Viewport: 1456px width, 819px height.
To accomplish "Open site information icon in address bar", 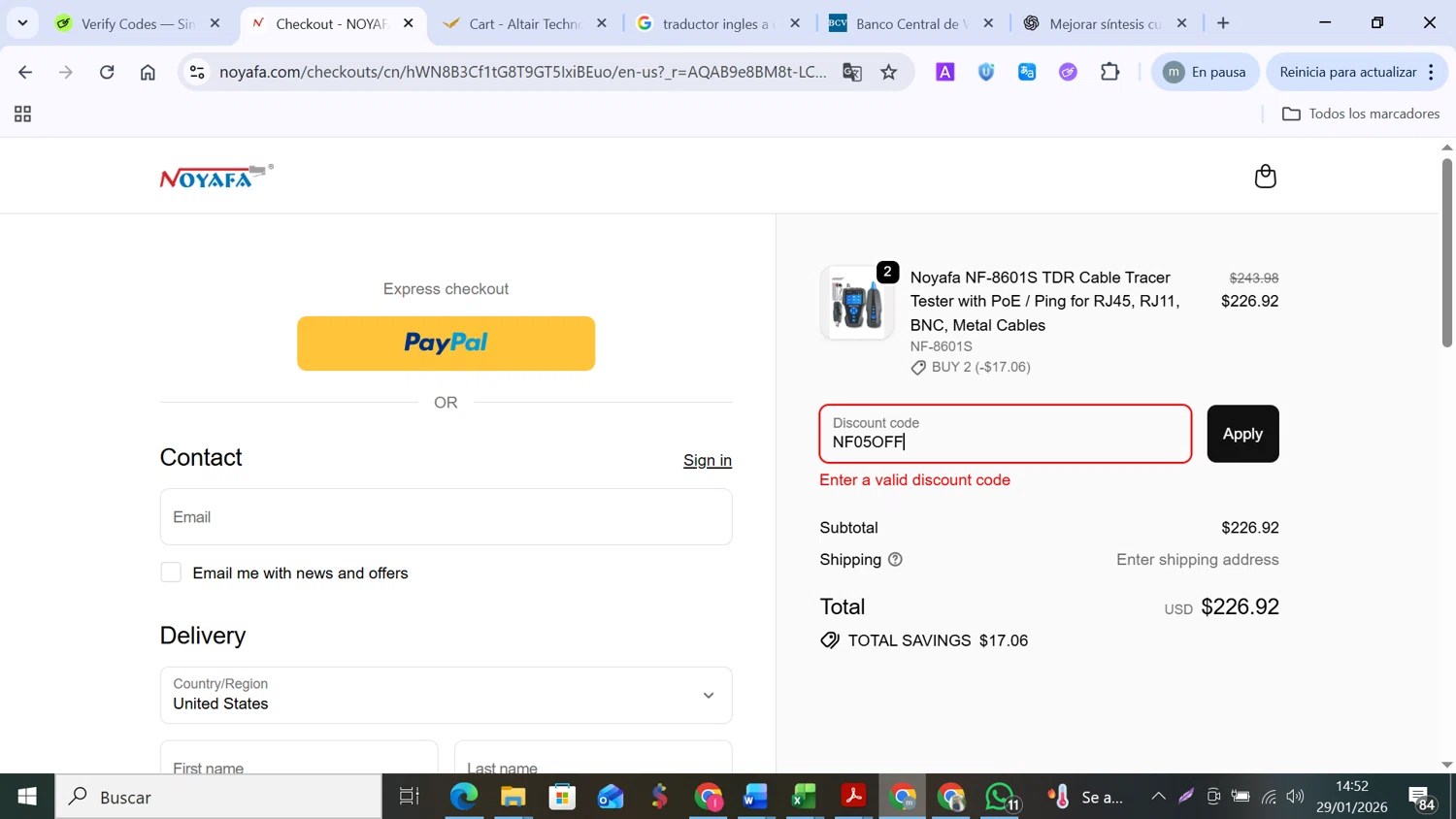I will coord(197,72).
